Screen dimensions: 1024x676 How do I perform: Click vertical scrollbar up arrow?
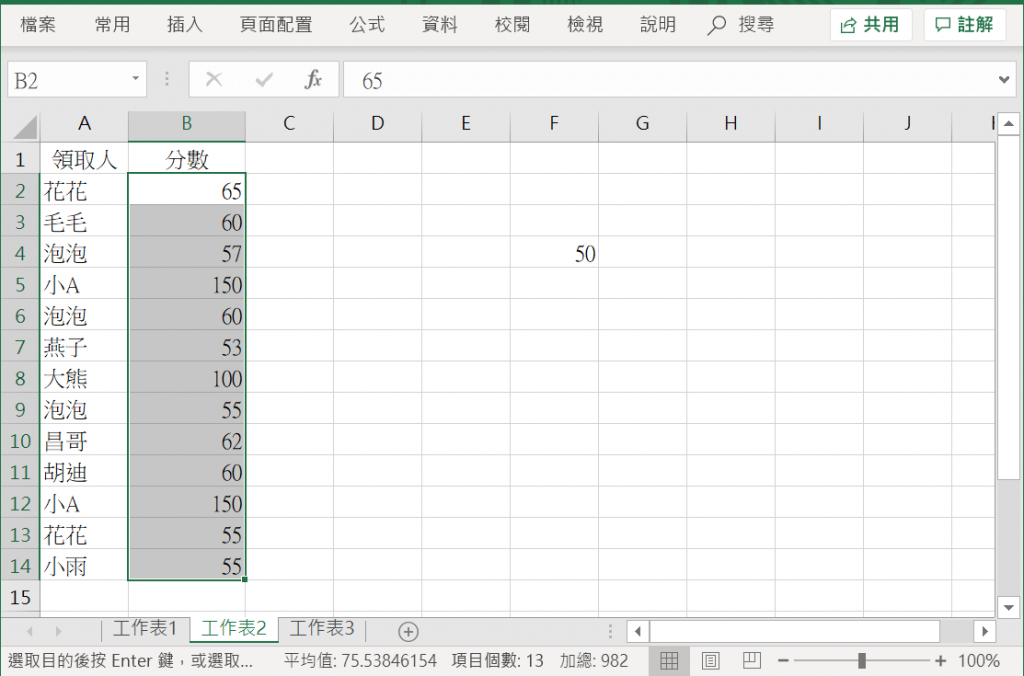tap(1009, 123)
